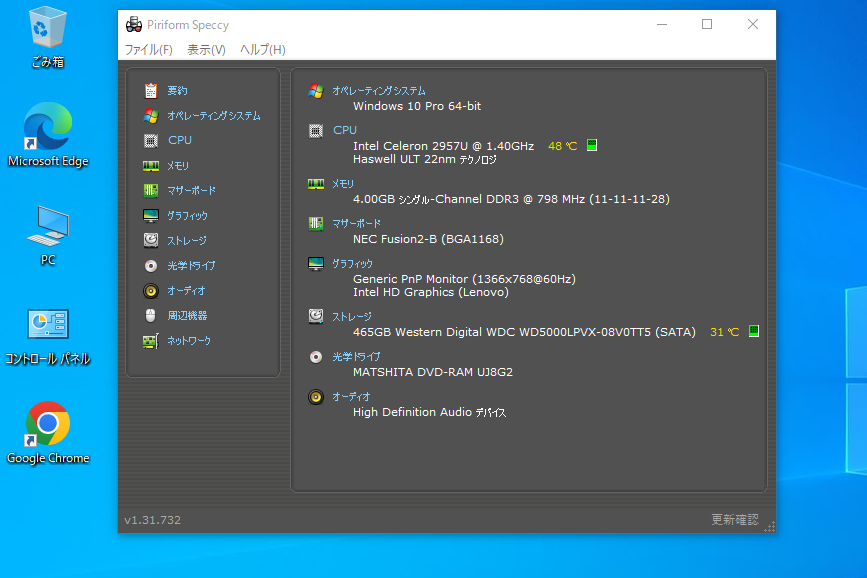Click the summary 光学ドライブ disc icon
The image size is (867, 578).
pos(316,357)
